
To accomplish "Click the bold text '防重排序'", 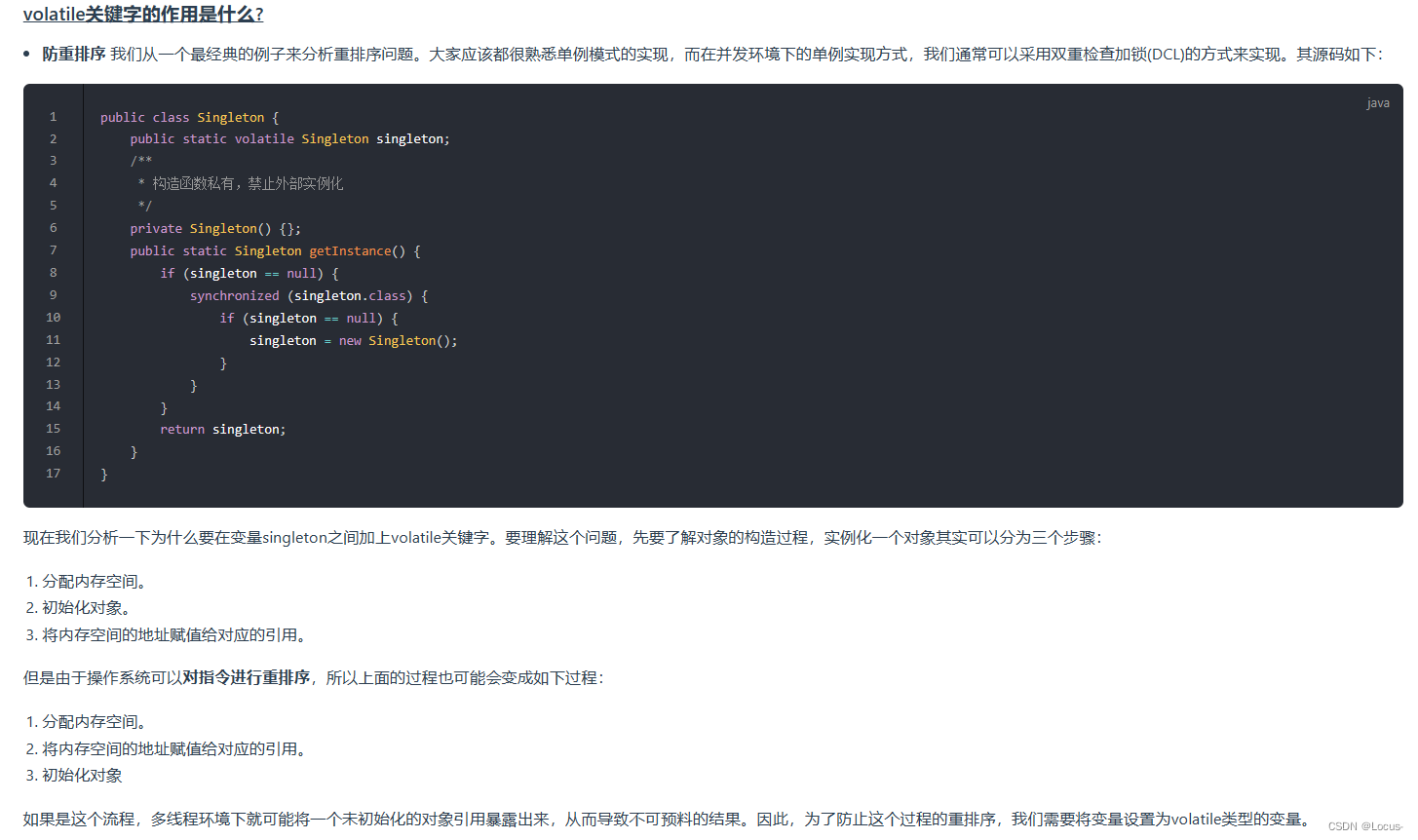I will click(74, 54).
